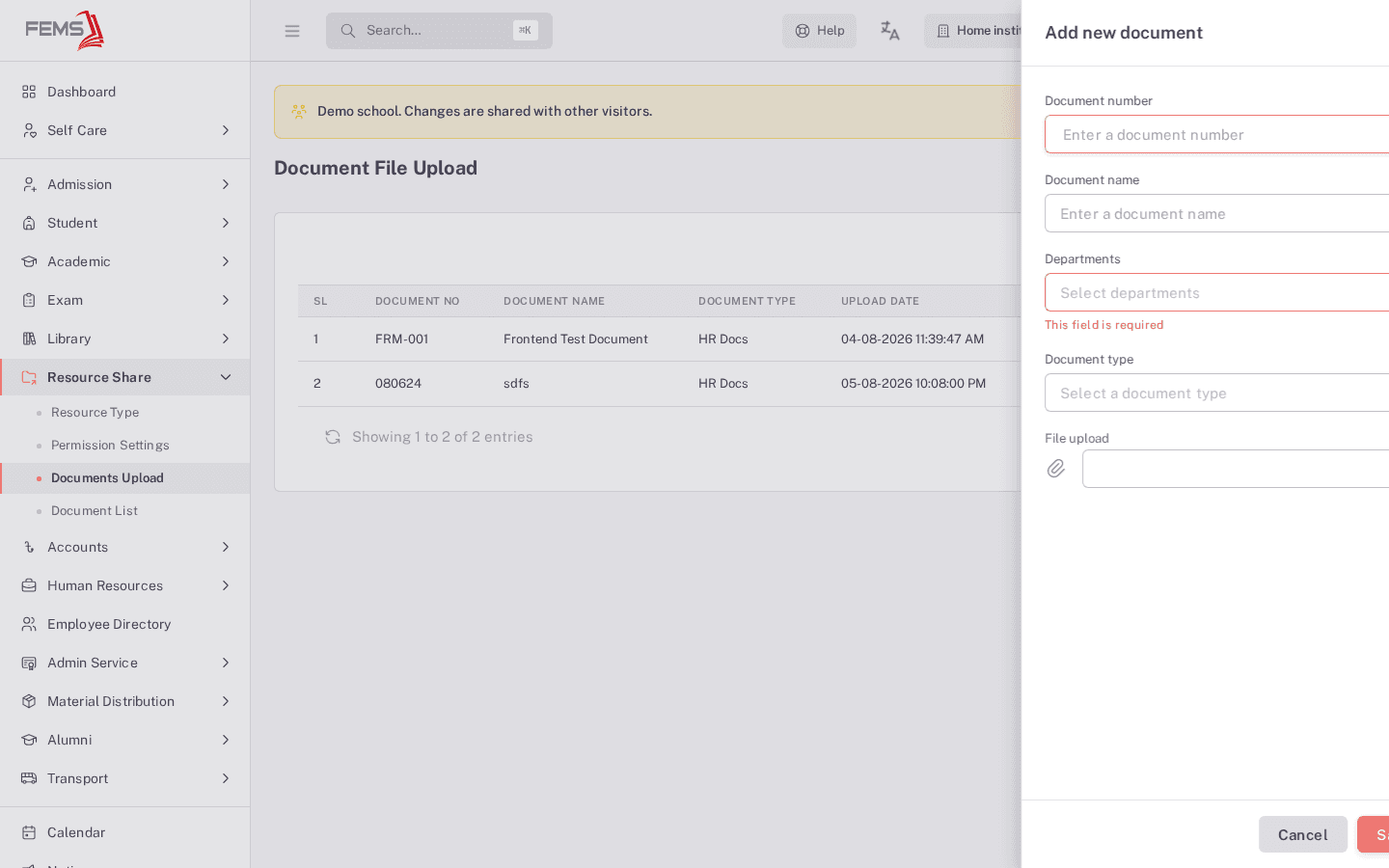Expand the Admin Service chevron

[x=226, y=663]
